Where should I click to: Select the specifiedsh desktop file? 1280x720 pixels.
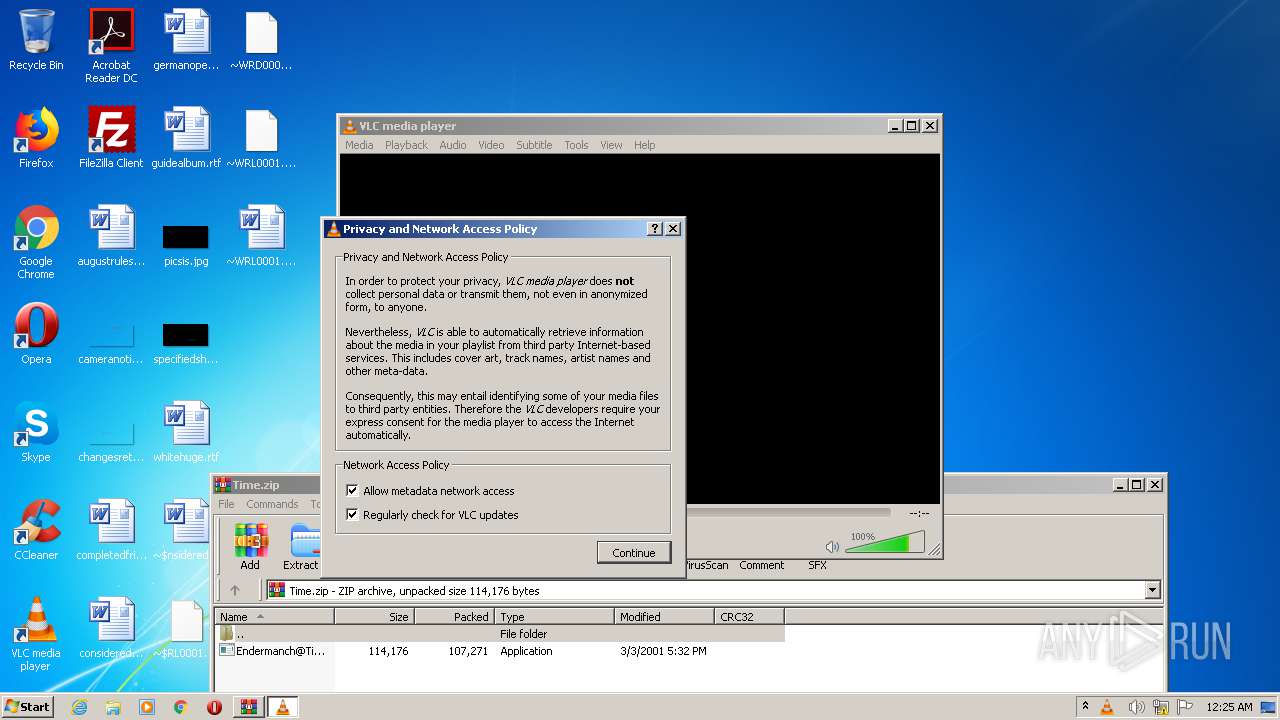tap(186, 342)
